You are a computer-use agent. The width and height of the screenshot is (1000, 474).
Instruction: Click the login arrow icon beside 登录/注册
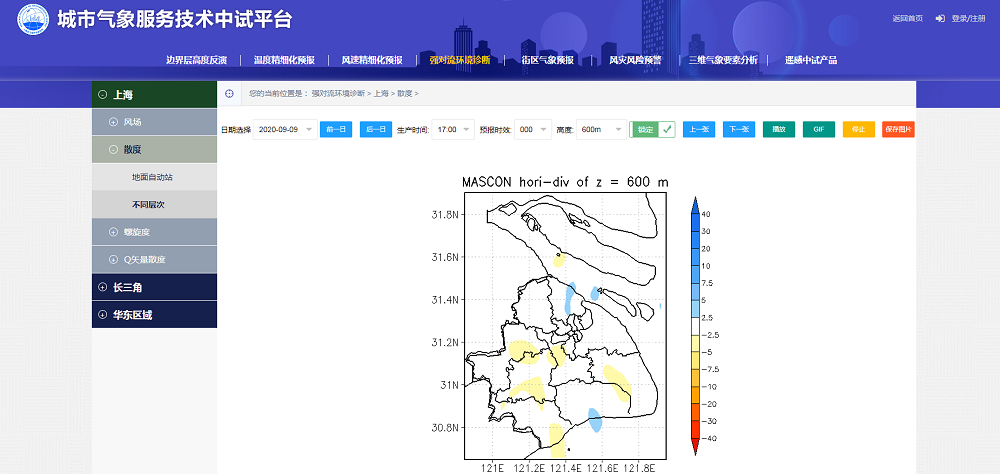941,19
